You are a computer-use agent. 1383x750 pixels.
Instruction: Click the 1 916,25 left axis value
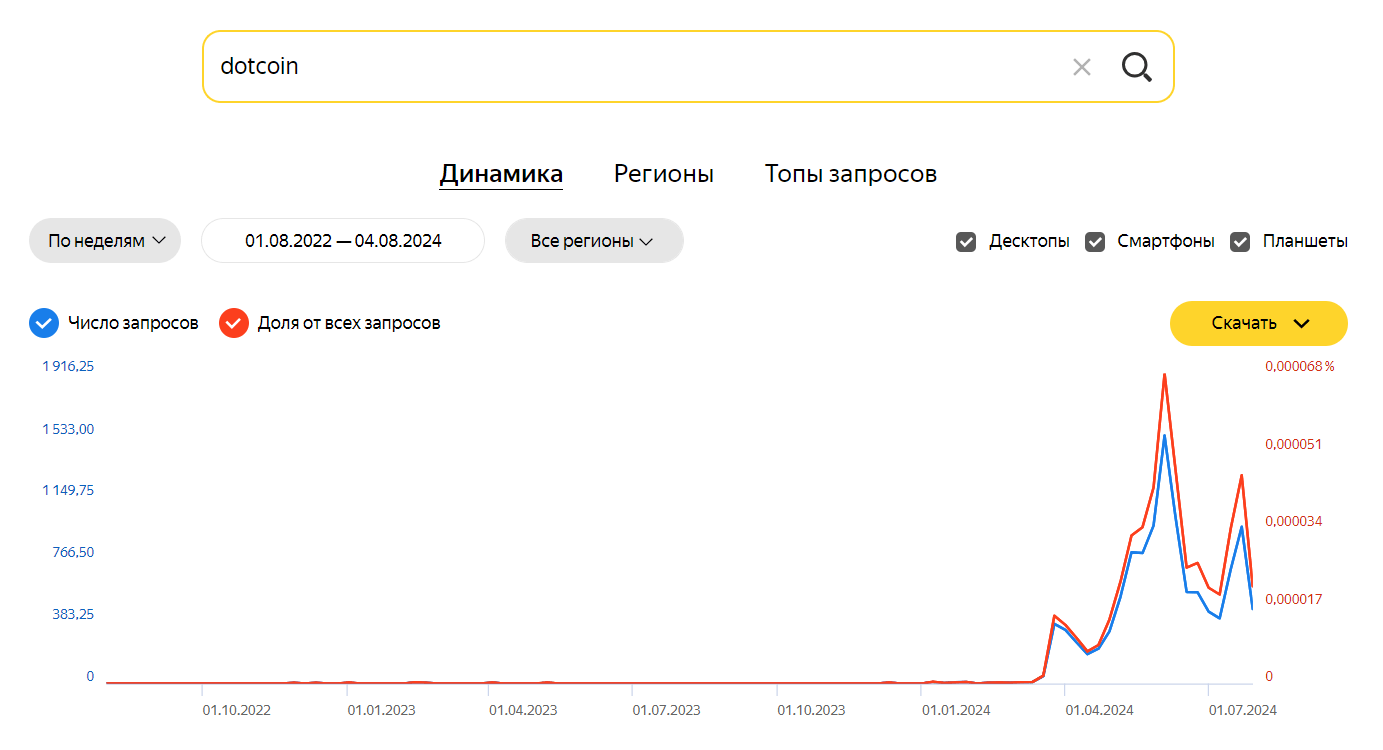pos(68,366)
